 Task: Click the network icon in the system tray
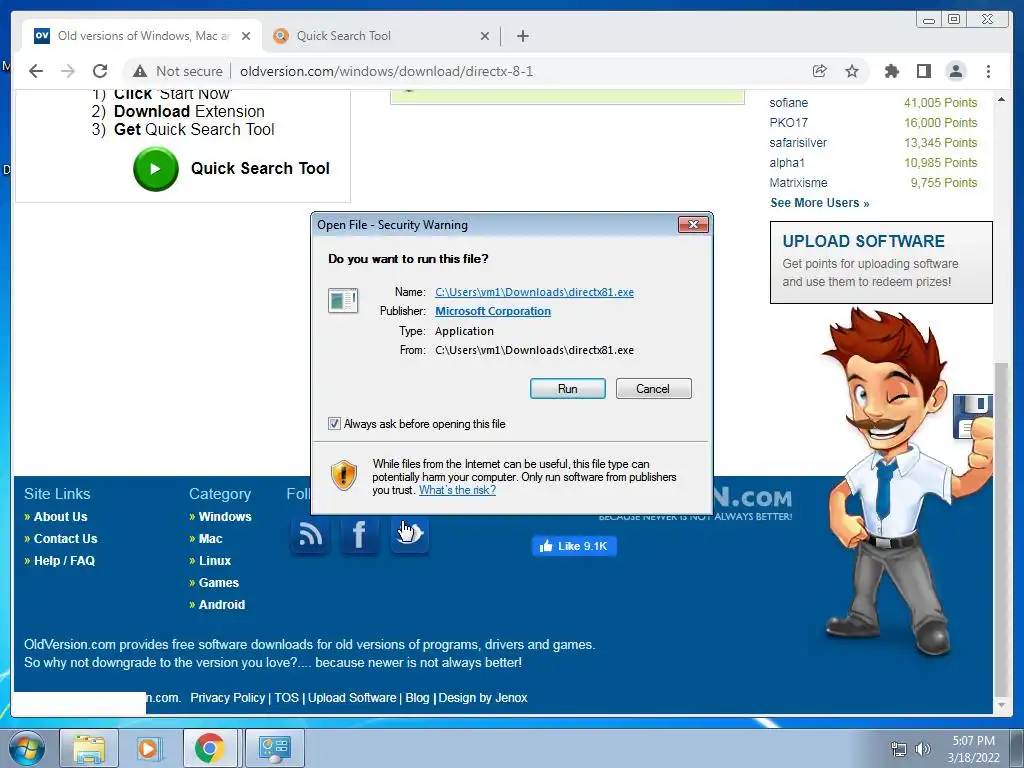pyautogui.click(x=899, y=749)
